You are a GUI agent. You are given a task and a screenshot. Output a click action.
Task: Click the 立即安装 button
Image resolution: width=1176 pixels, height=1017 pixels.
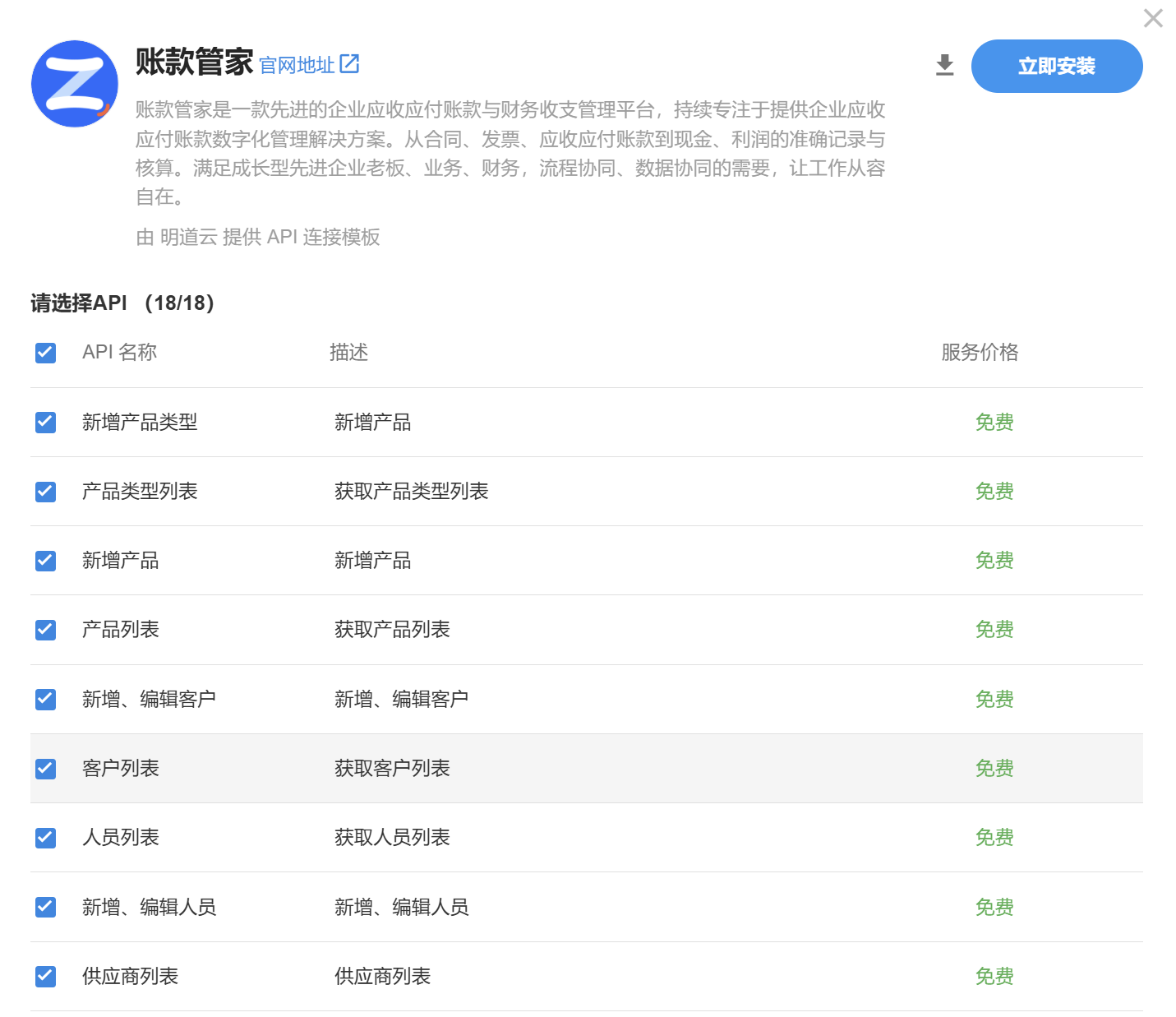pos(1057,66)
